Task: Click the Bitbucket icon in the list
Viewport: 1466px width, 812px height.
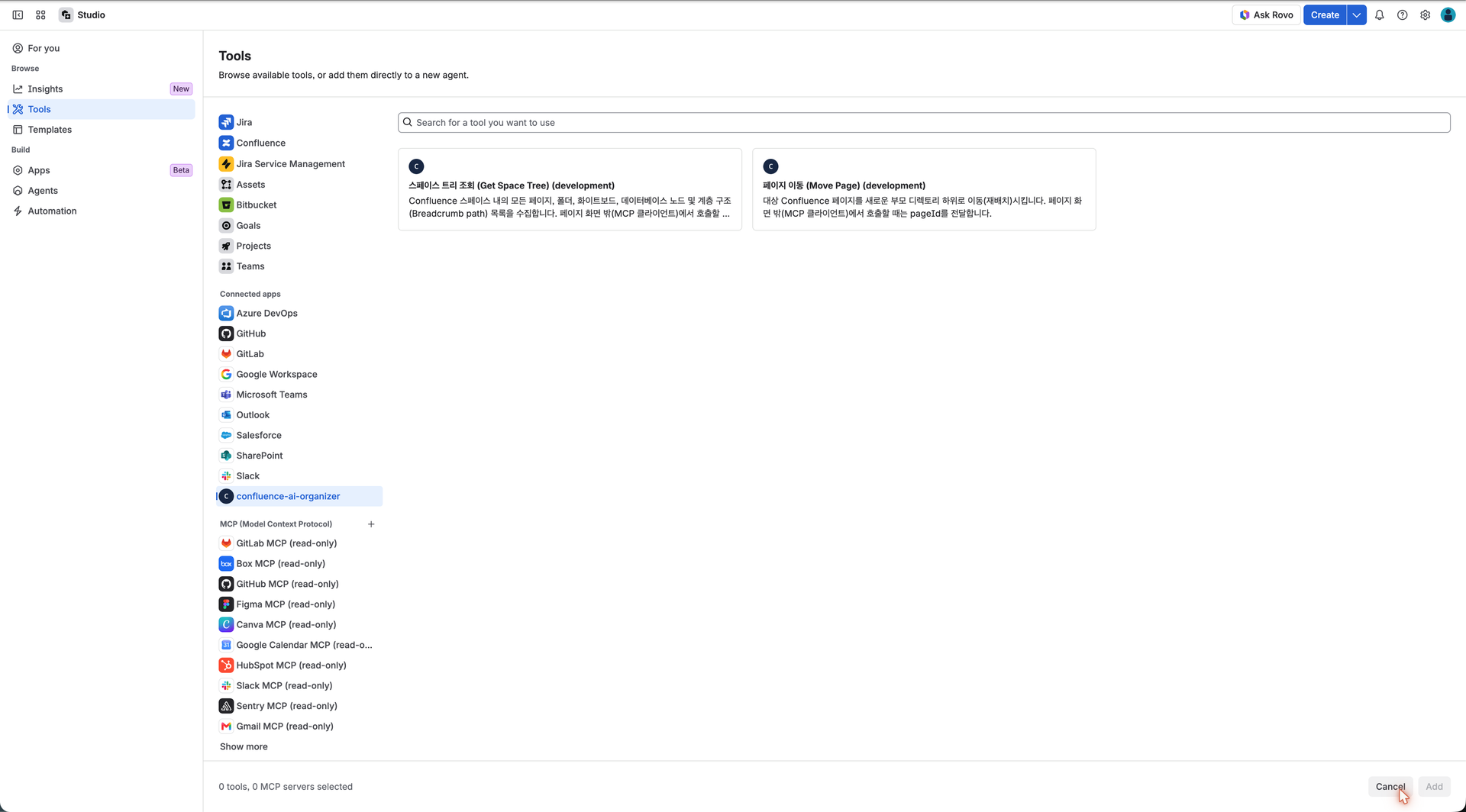Action: (226, 205)
